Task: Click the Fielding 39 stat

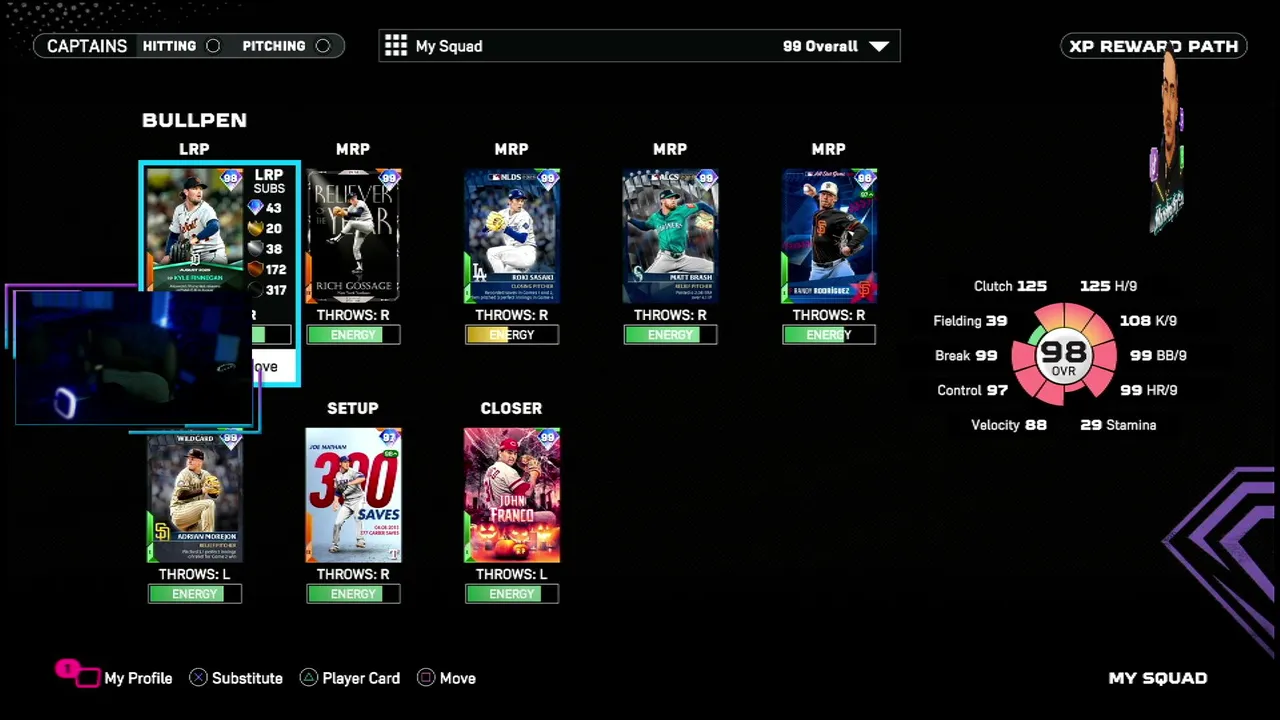Action: [970, 321]
